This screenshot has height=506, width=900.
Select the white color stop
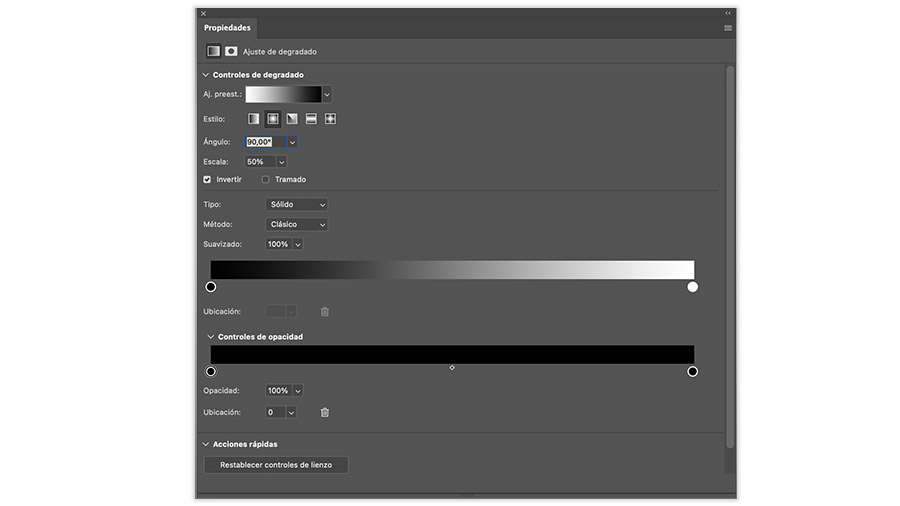[x=693, y=287]
